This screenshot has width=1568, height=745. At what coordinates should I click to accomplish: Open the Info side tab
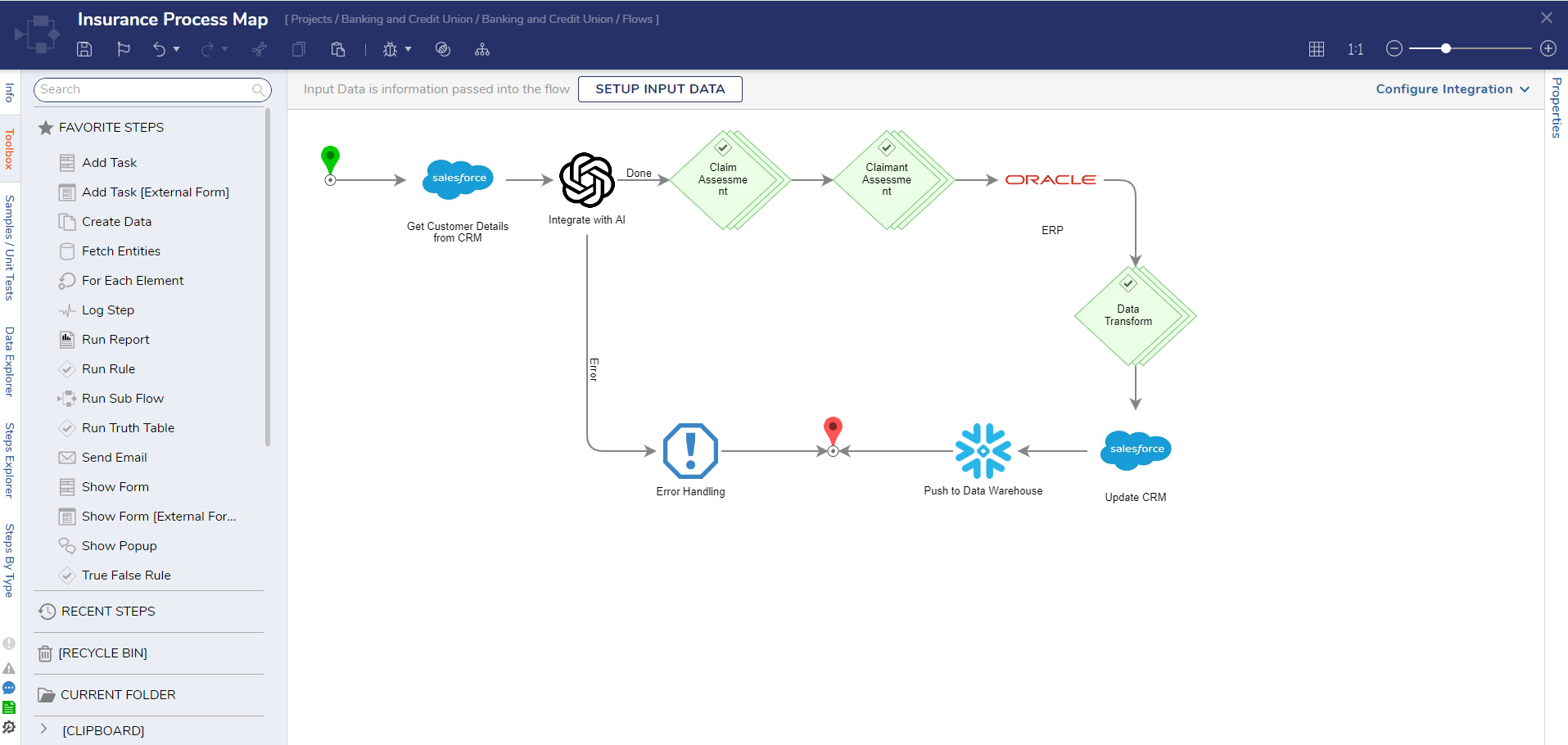click(x=9, y=92)
